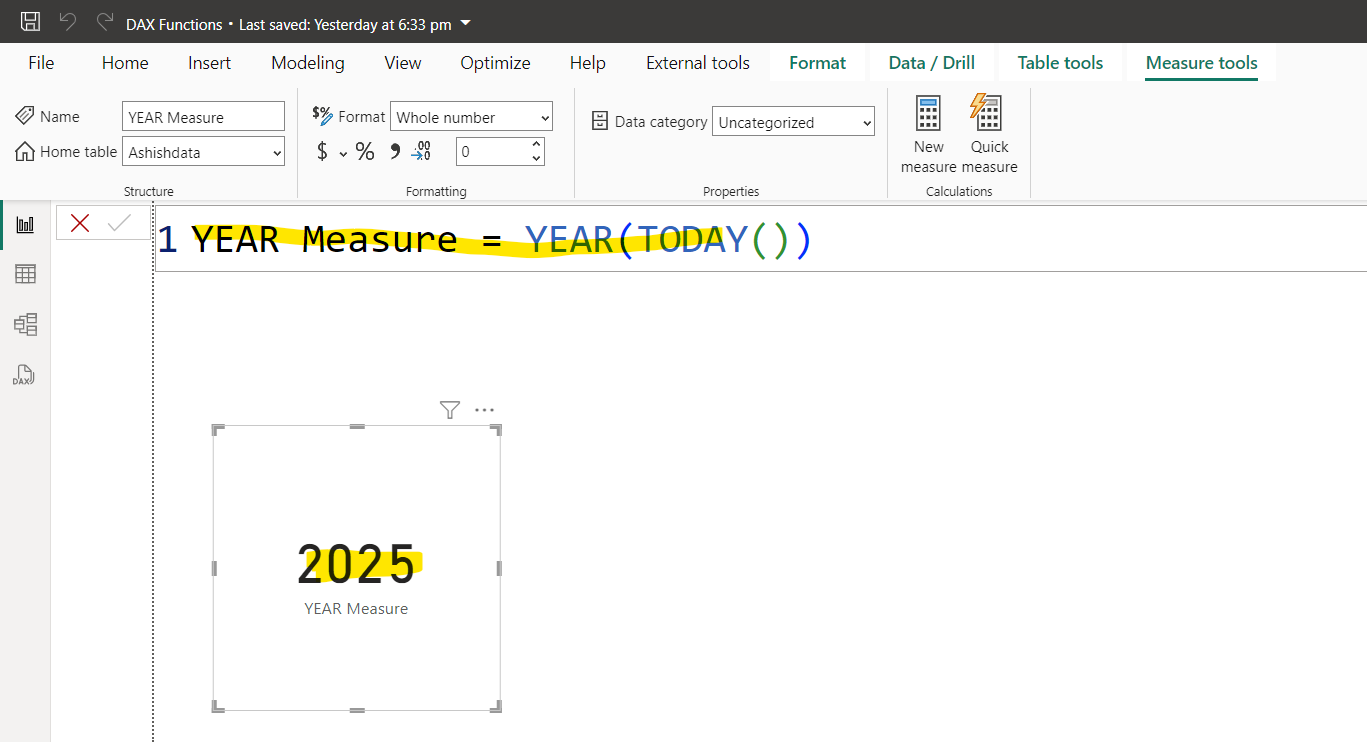Cancel the formula with the red X
This screenshot has height=742, width=1367.
click(x=80, y=222)
